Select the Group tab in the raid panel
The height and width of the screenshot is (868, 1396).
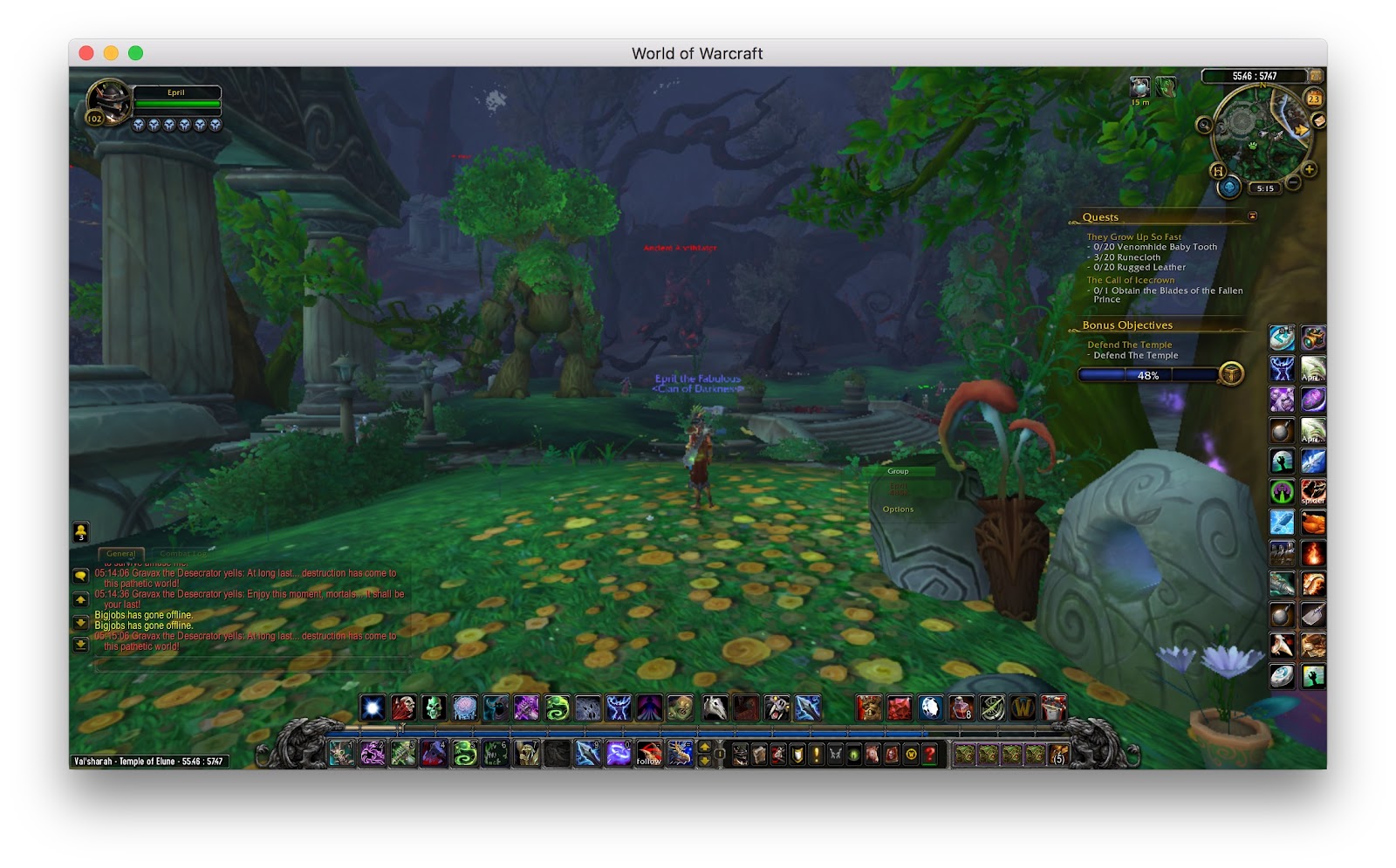click(898, 471)
